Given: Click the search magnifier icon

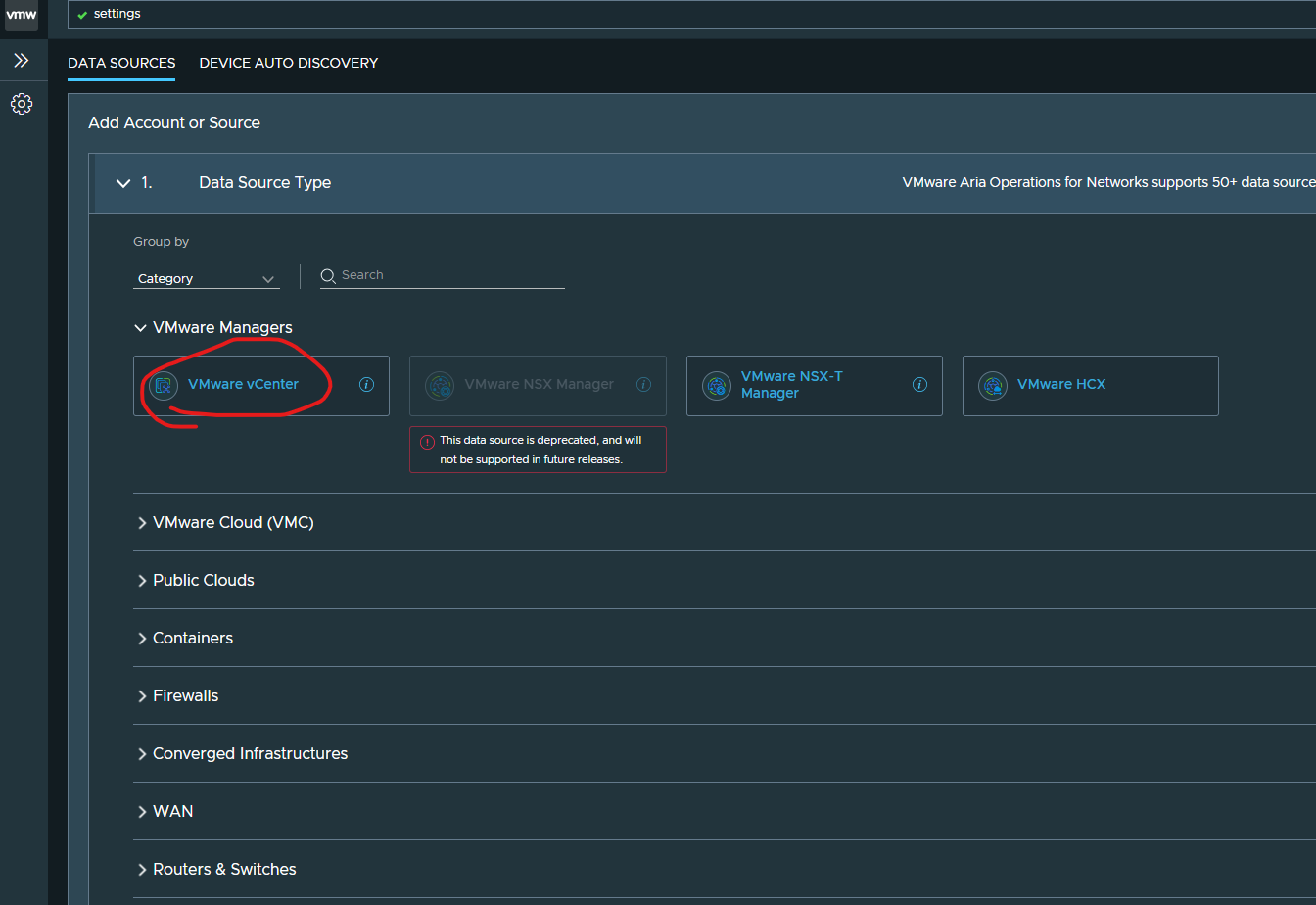Looking at the screenshot, I should point(329,276).
